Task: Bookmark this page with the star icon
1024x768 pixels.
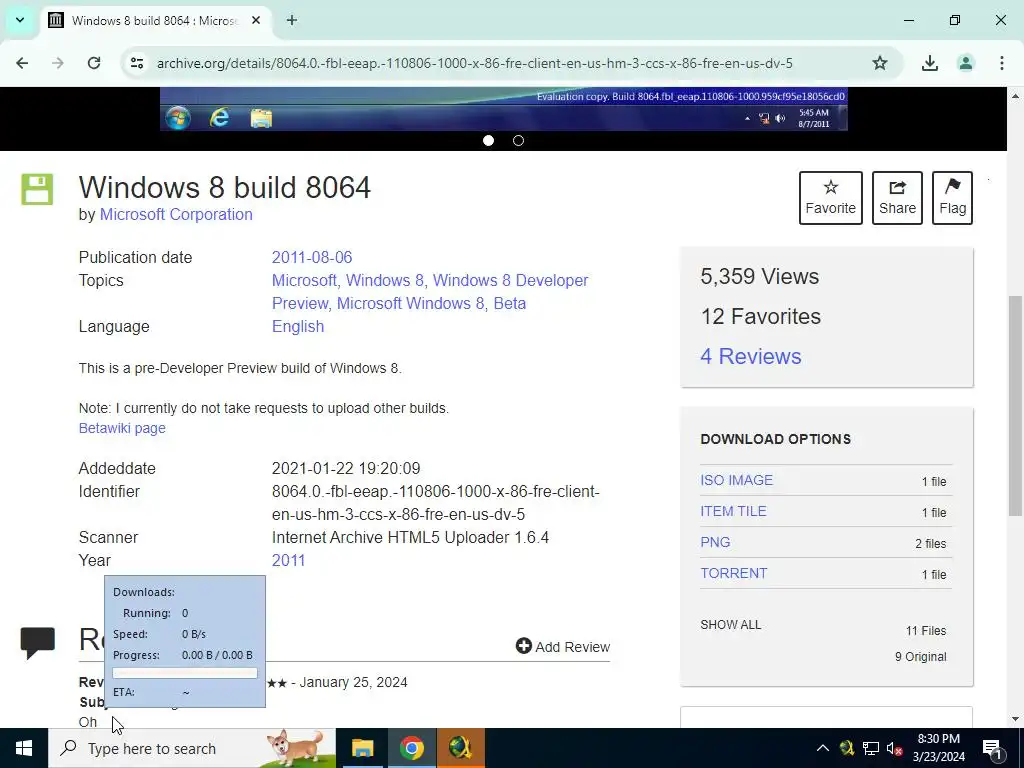Action: pos(880,63)
